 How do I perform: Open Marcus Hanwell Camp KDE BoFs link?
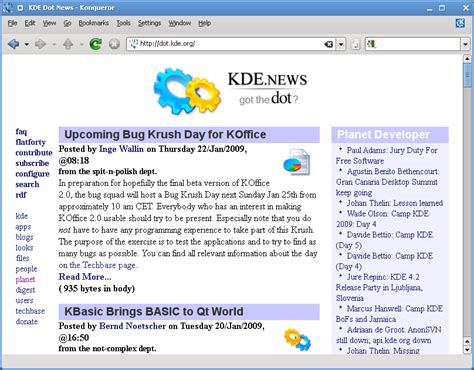(389, 314)
